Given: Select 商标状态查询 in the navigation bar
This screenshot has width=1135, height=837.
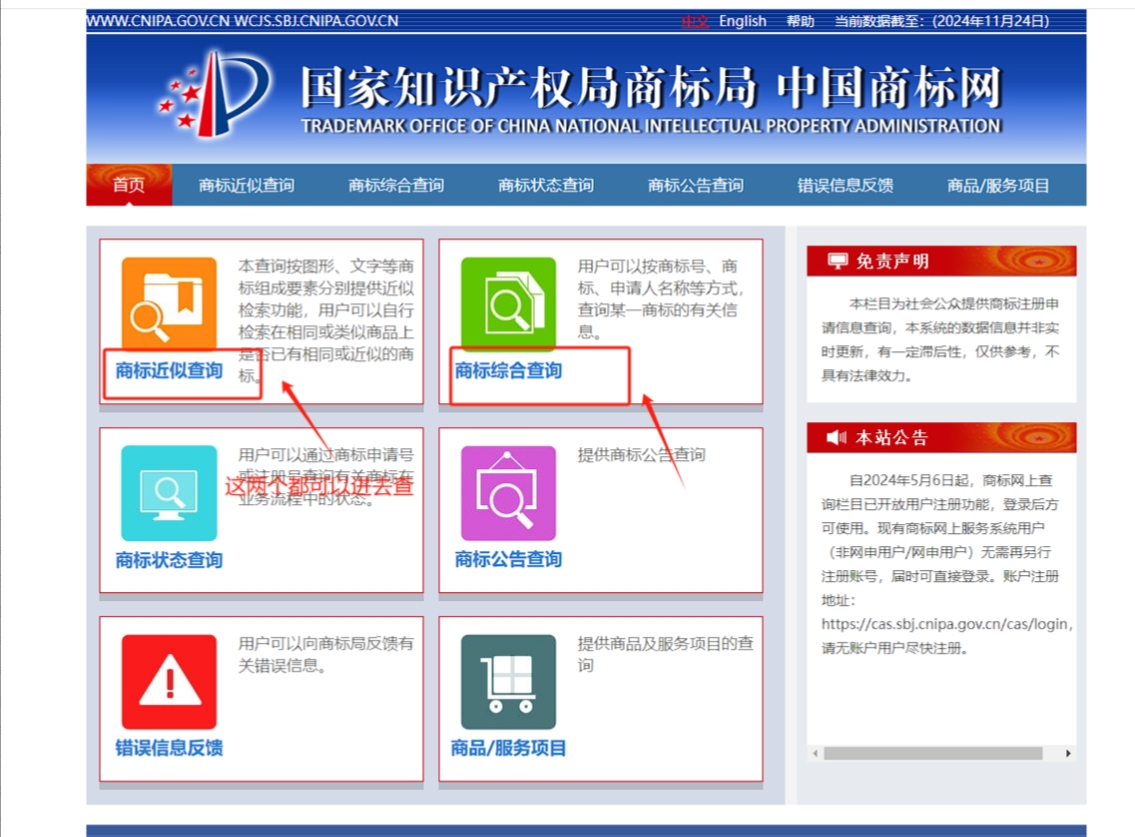Looking at the screenshot, I should pos(546,185).
